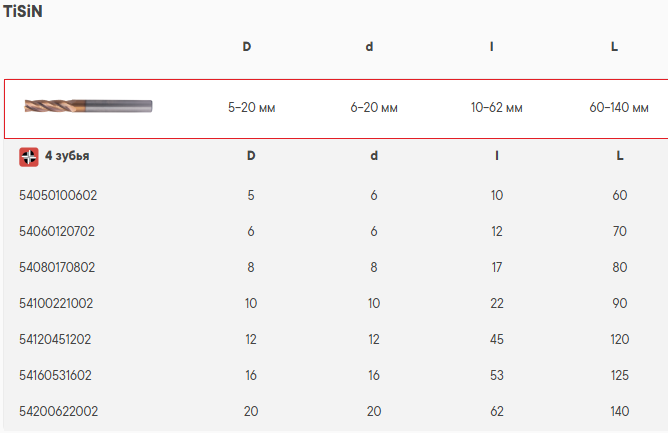Select article number 54060120702
The width and height of the screenshot is (668, 433).
(57, 231)
